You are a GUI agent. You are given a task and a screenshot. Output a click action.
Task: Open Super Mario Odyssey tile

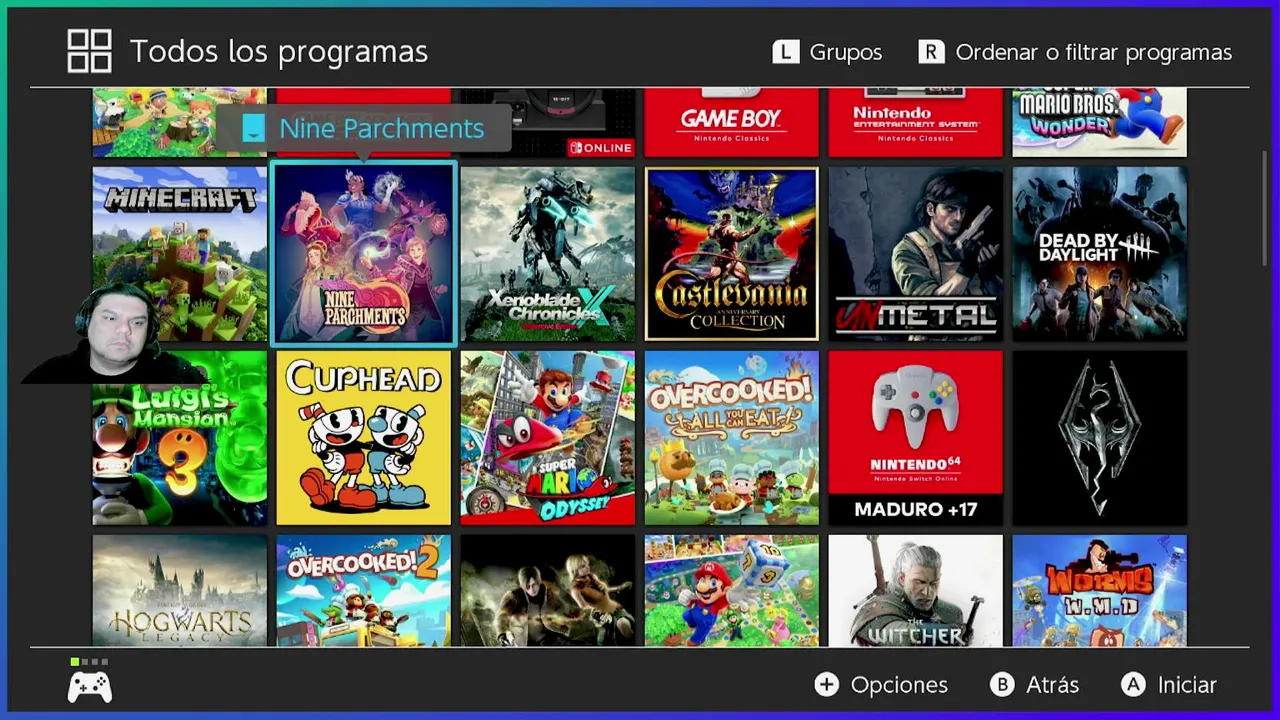(548, 438)
